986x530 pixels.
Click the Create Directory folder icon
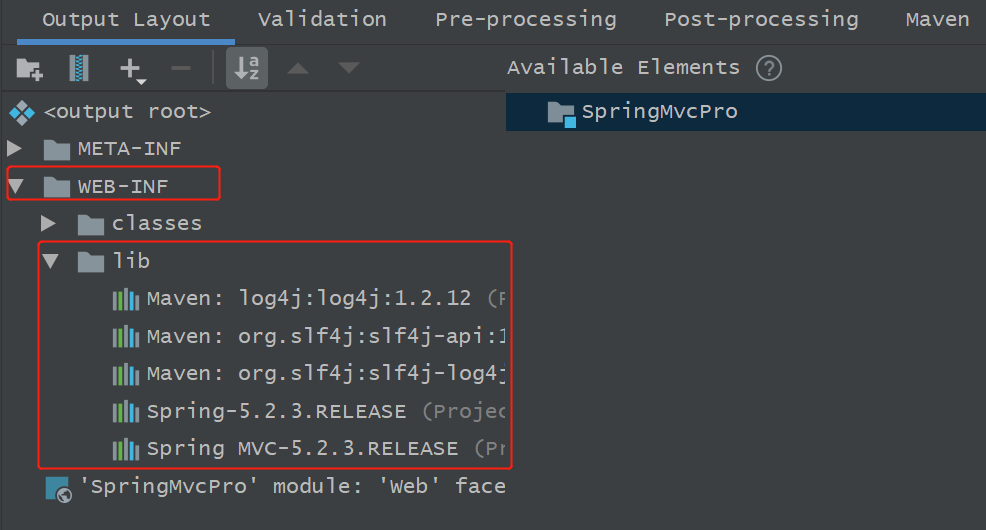pos(29,69)
